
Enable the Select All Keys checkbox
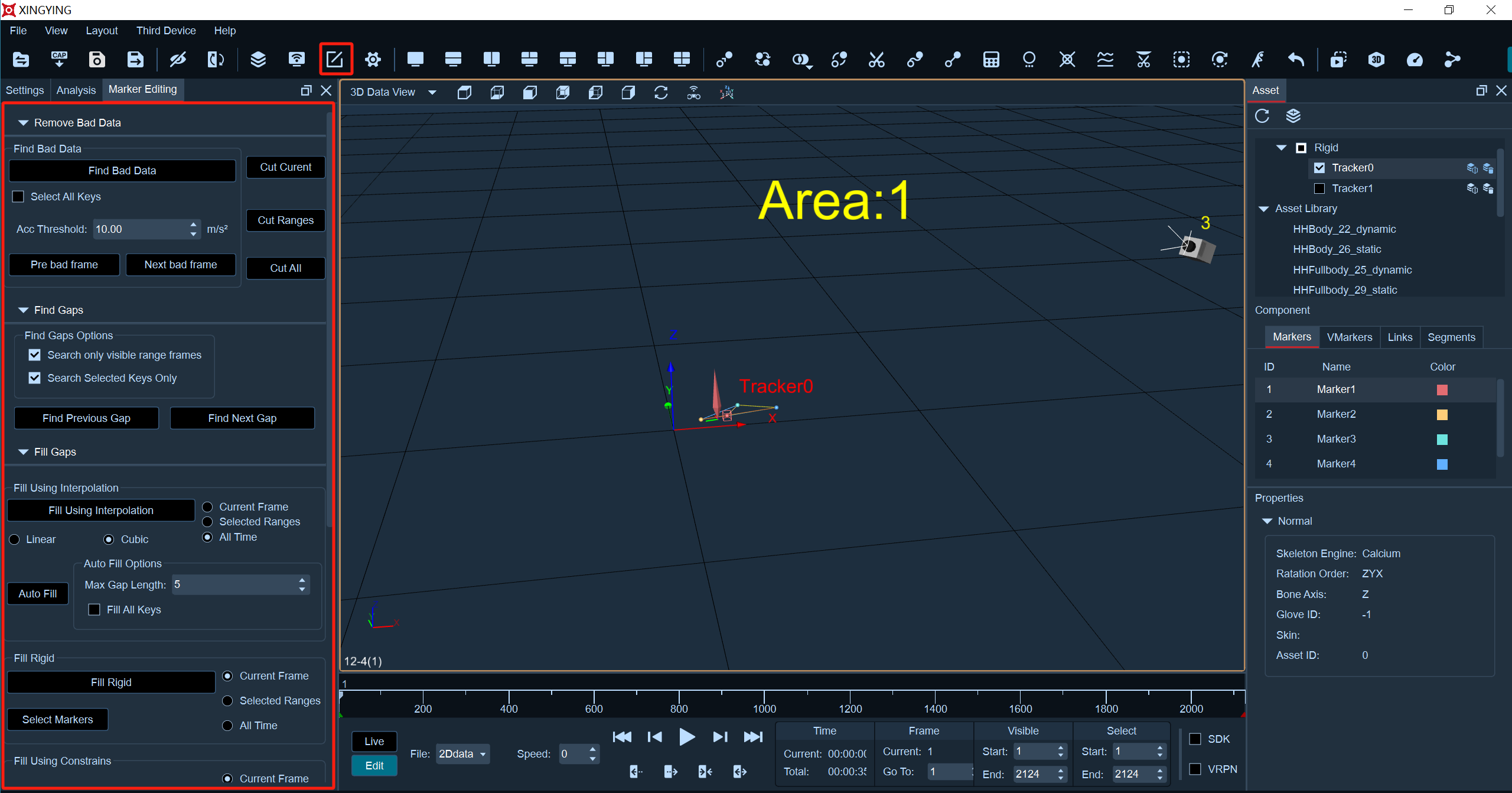(18, 197)
